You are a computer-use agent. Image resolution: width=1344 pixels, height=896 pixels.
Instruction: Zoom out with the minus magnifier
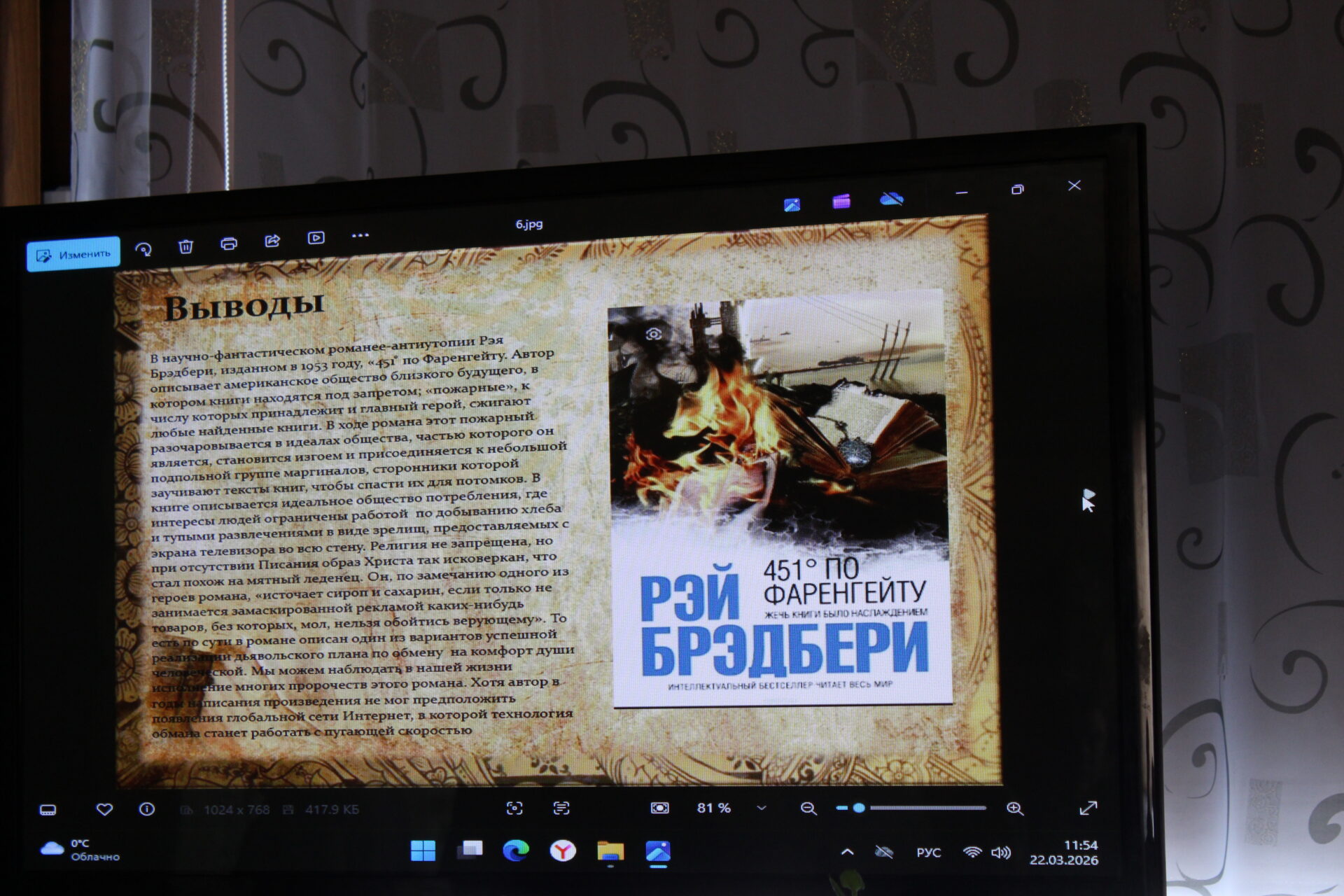[x=808, y=808]
